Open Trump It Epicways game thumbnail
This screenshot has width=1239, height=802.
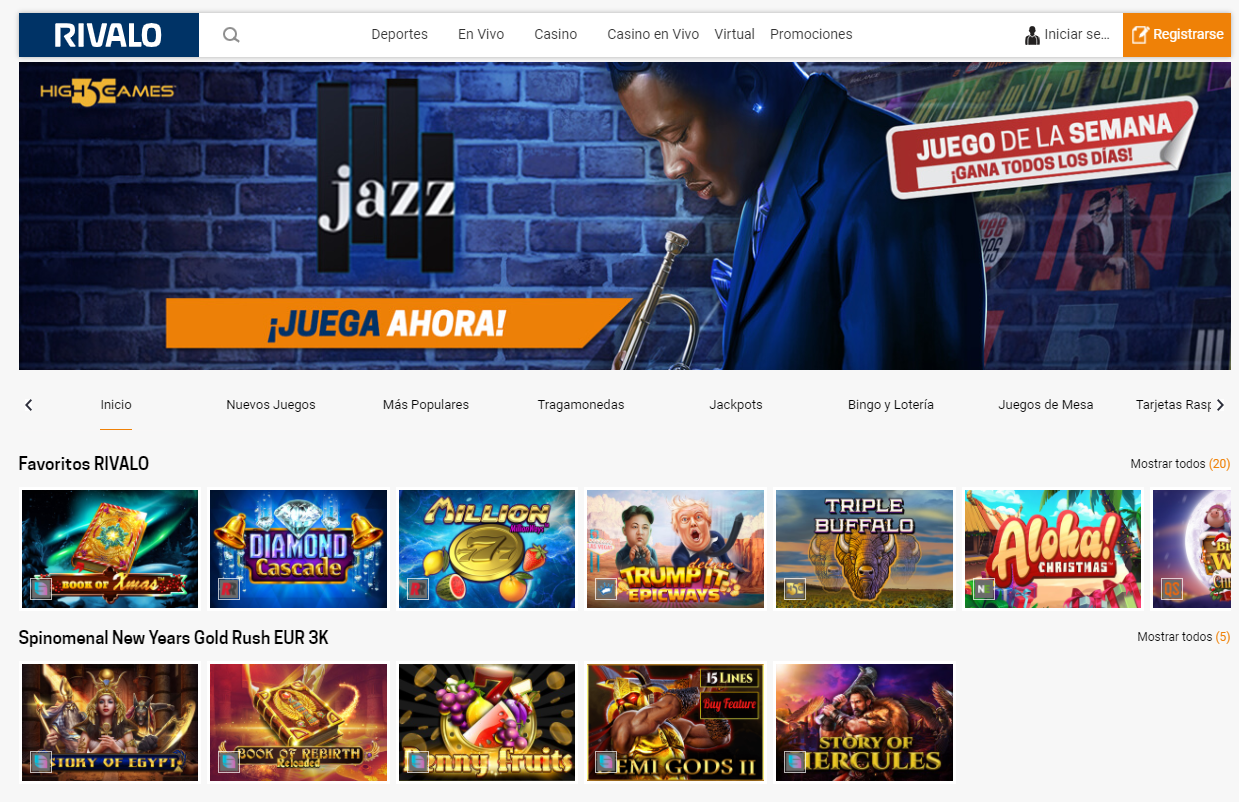click(675, 549)
